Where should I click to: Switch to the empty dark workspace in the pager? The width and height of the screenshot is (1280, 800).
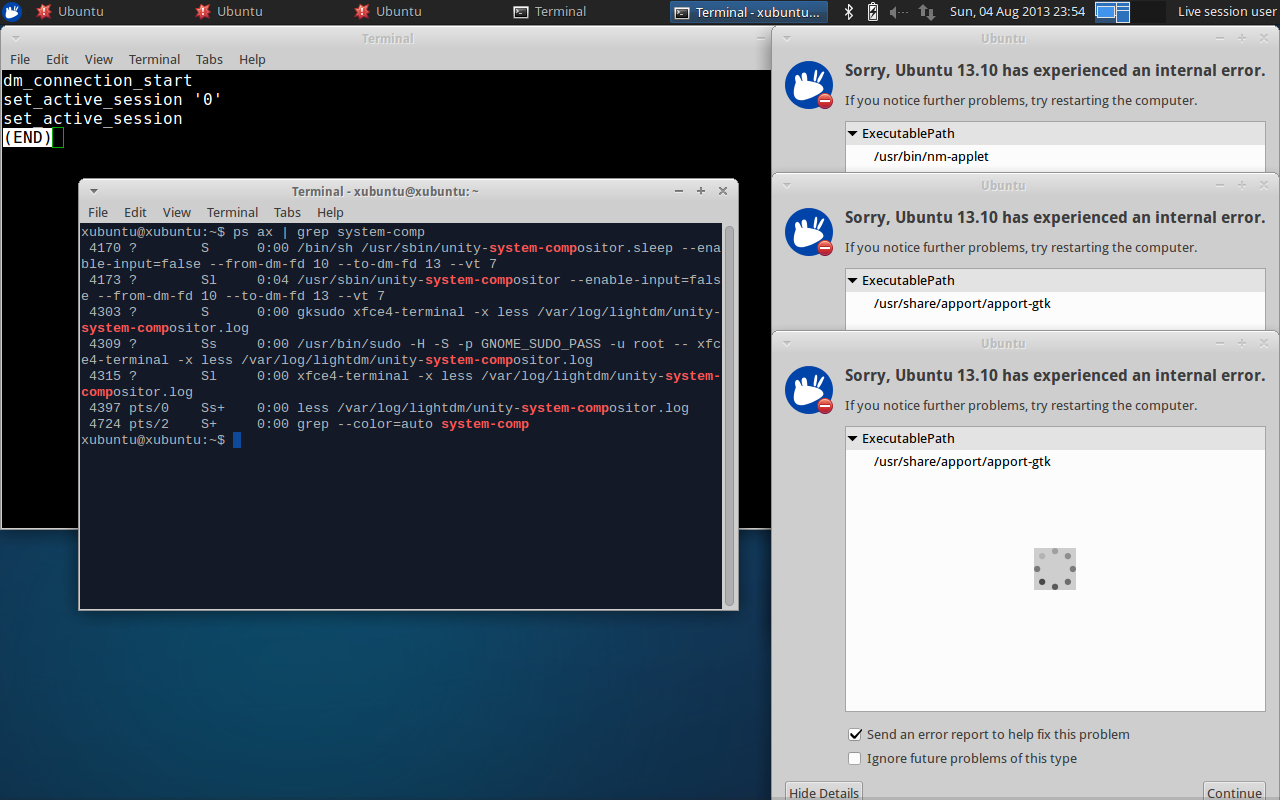point(1148,12)
